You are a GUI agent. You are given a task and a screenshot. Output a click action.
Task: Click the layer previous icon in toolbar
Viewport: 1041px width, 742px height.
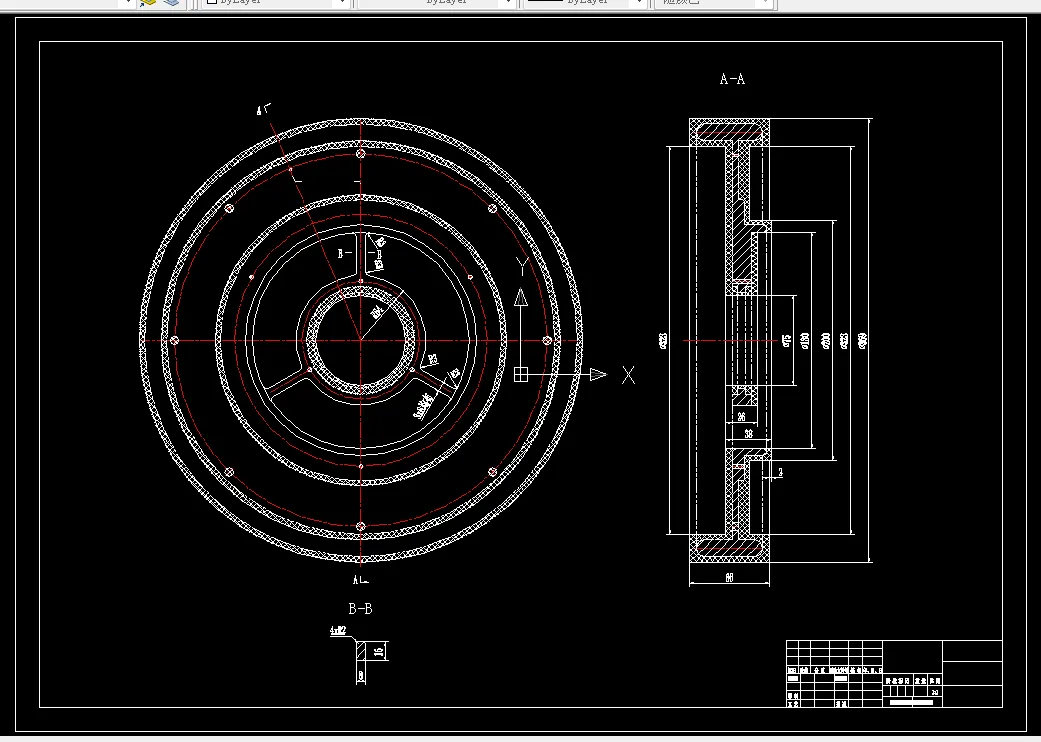147,3
